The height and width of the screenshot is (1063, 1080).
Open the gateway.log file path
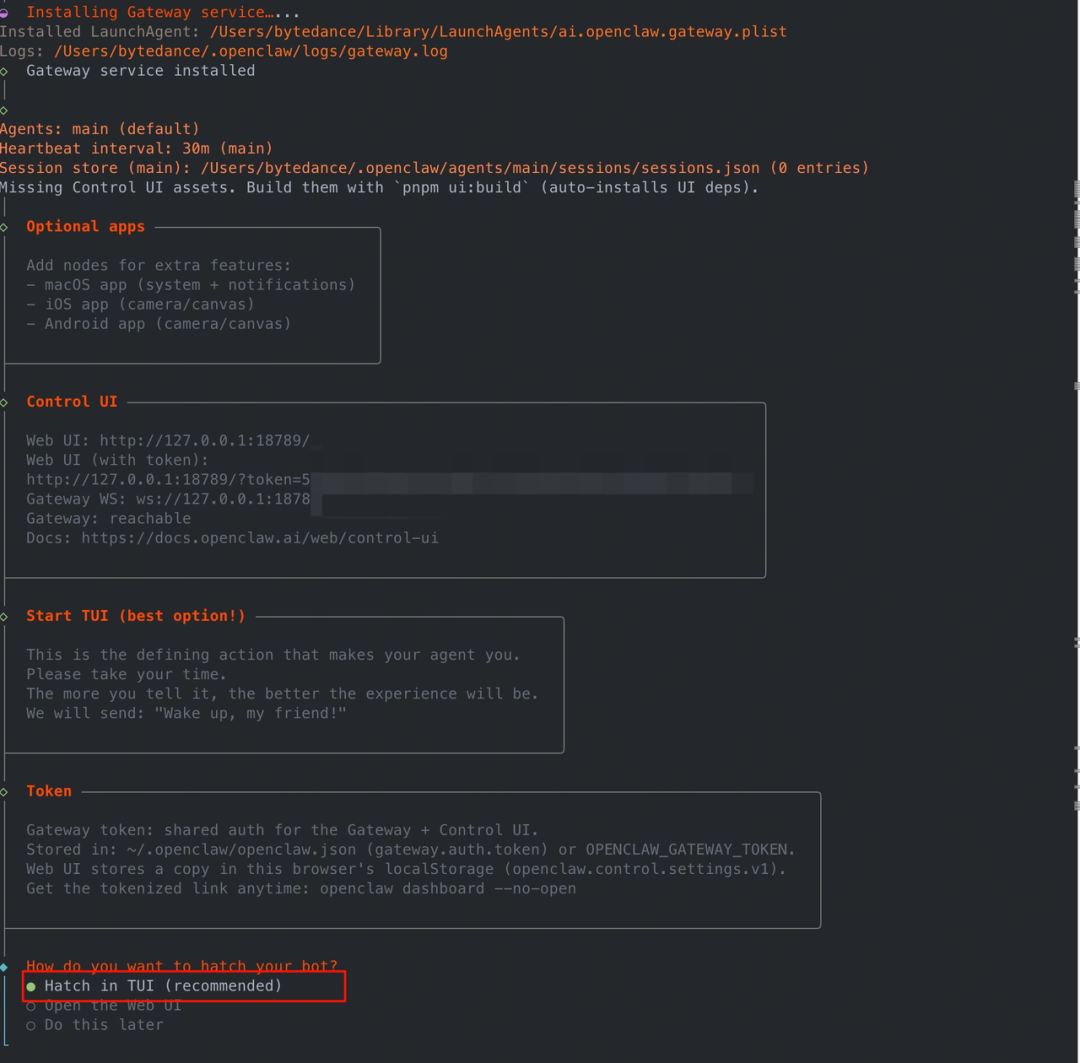coord(250,51)
